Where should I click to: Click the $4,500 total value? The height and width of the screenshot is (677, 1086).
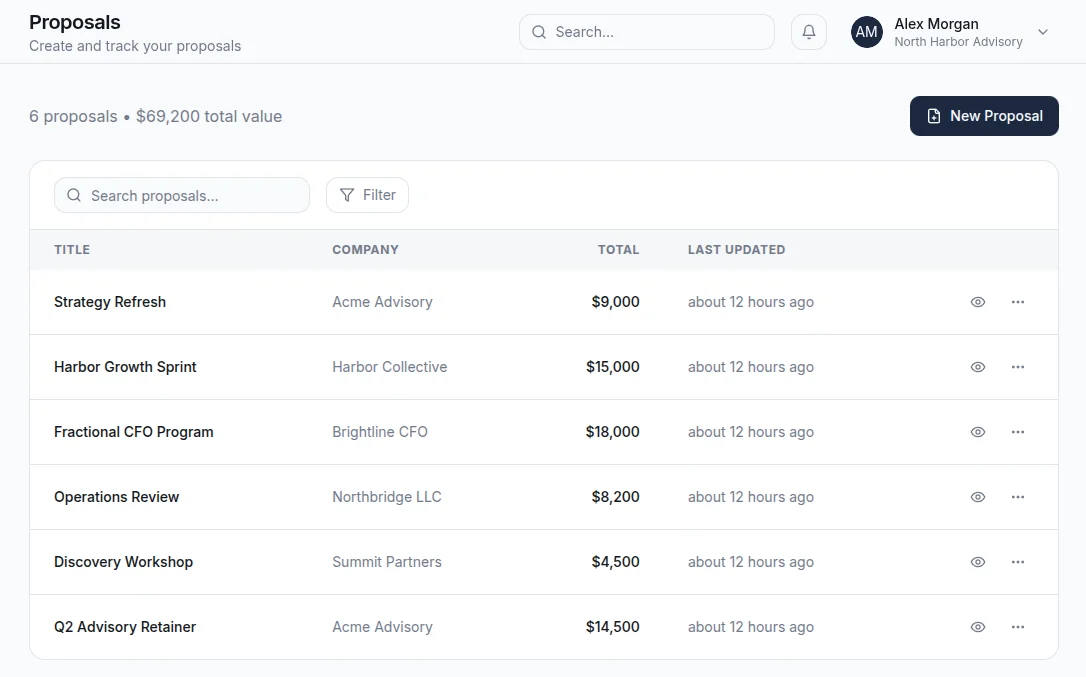(615, 562)
